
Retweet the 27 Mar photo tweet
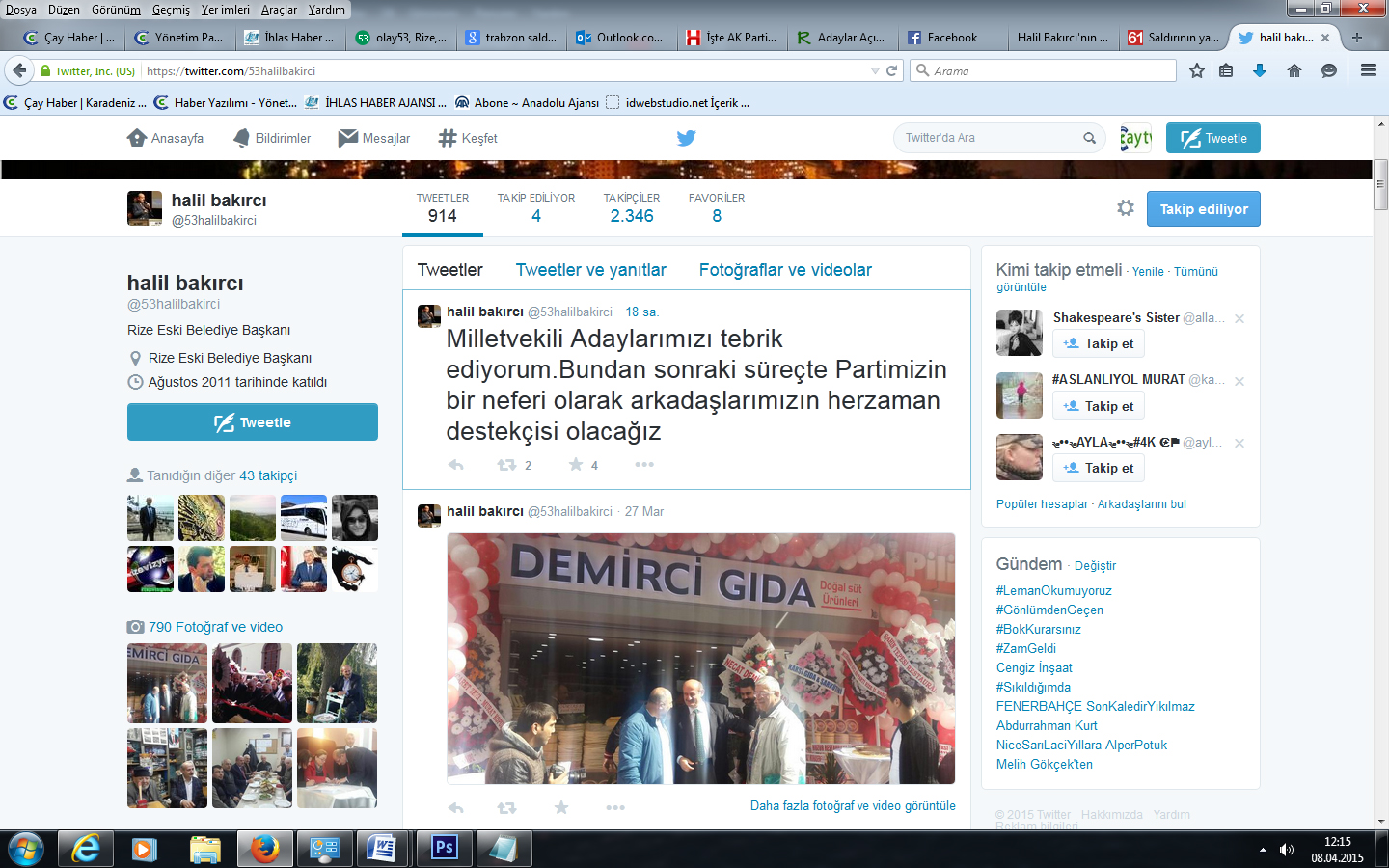tap(506, 807)
